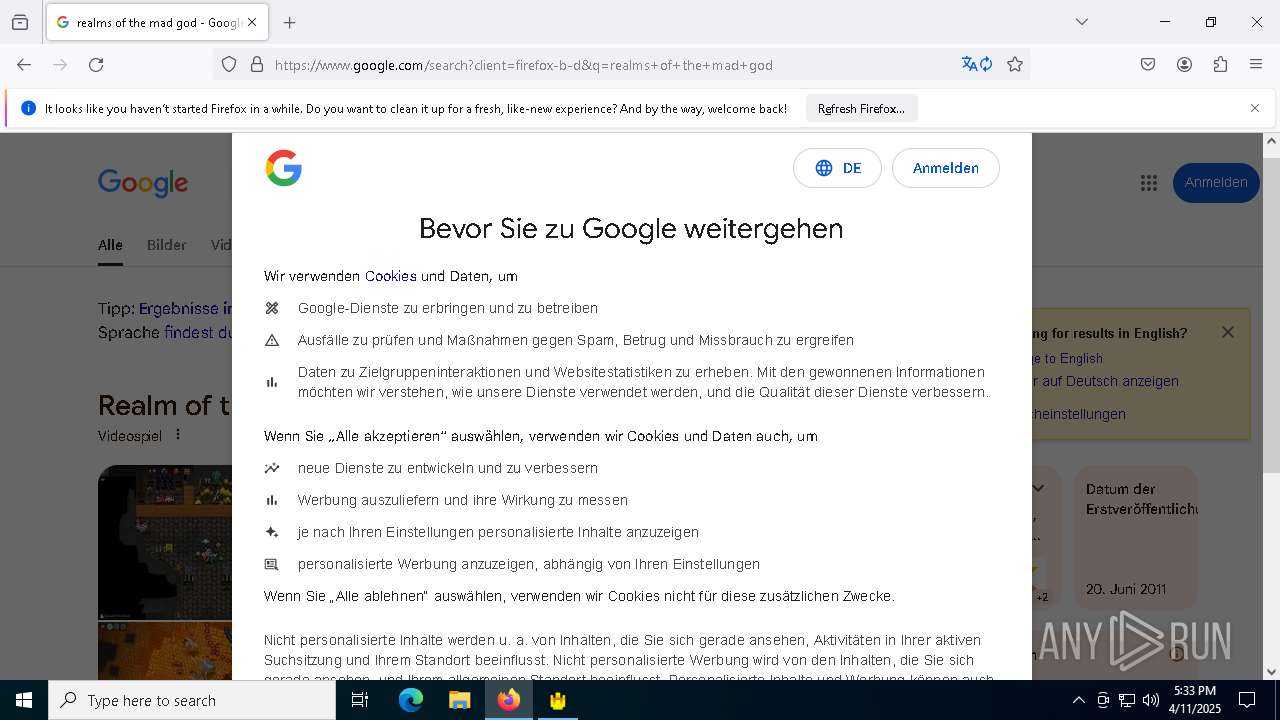Select the Alle search tab
Image resolution: width=1280 pixels, height=720 pixels.
[110, 245]
